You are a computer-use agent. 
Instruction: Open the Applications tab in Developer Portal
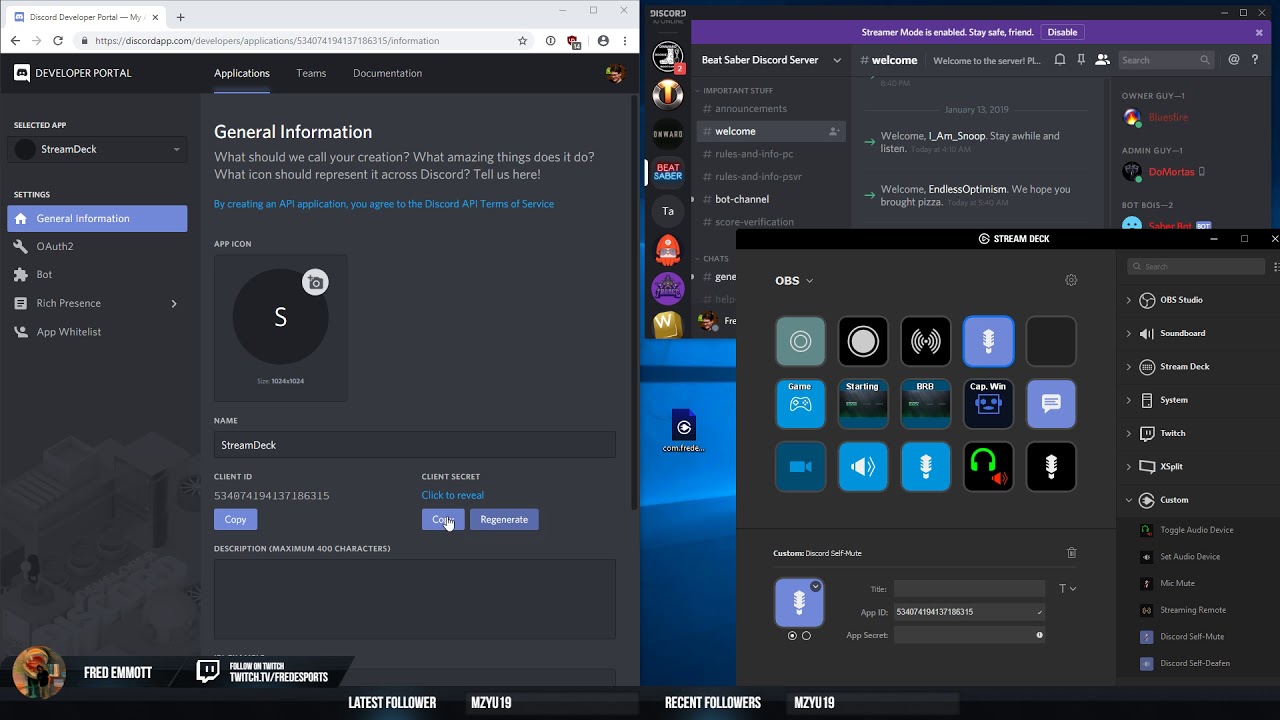point(242,73)
